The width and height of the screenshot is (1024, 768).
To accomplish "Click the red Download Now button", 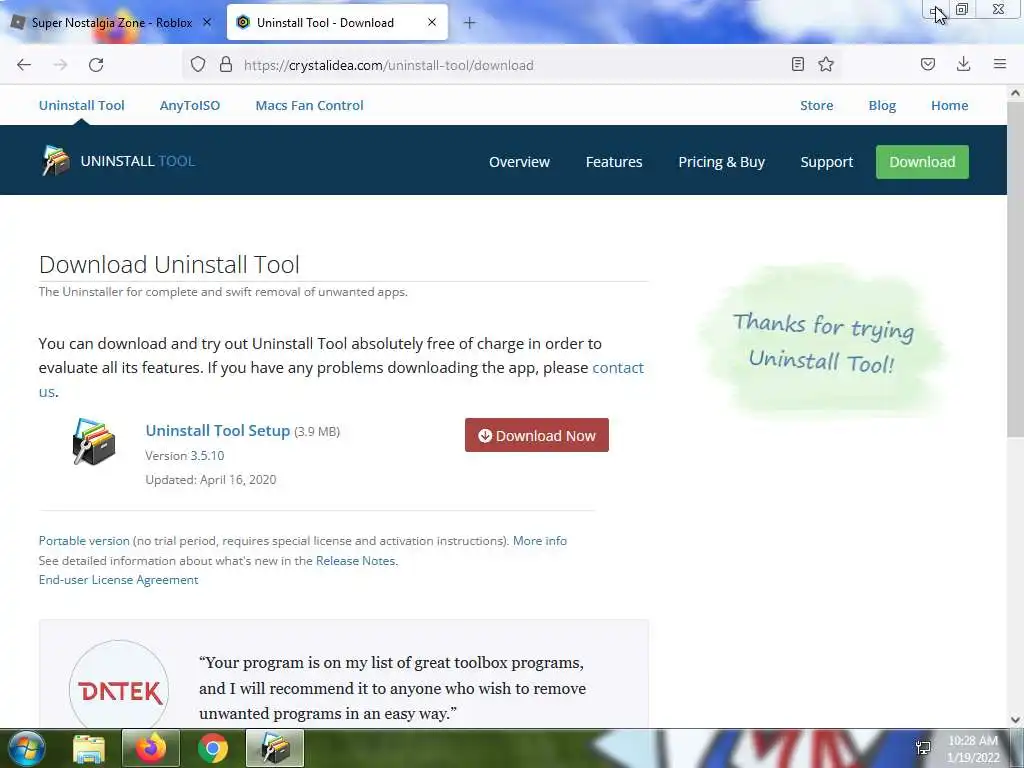I will coord(537,435).
